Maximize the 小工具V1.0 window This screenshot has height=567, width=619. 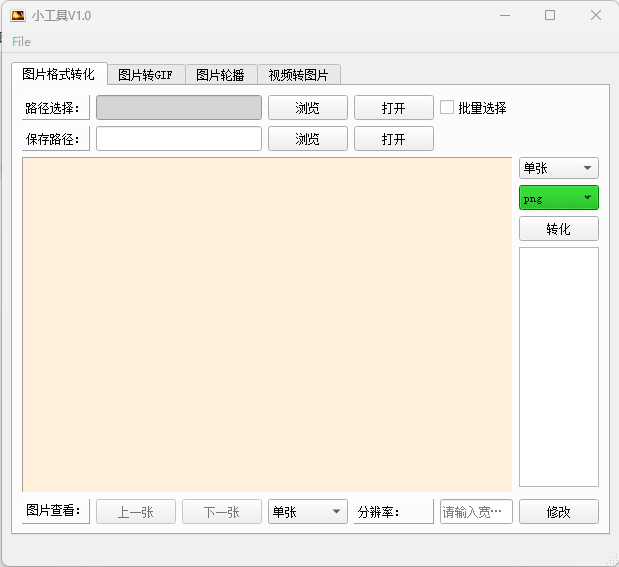[x=550, y=15]
